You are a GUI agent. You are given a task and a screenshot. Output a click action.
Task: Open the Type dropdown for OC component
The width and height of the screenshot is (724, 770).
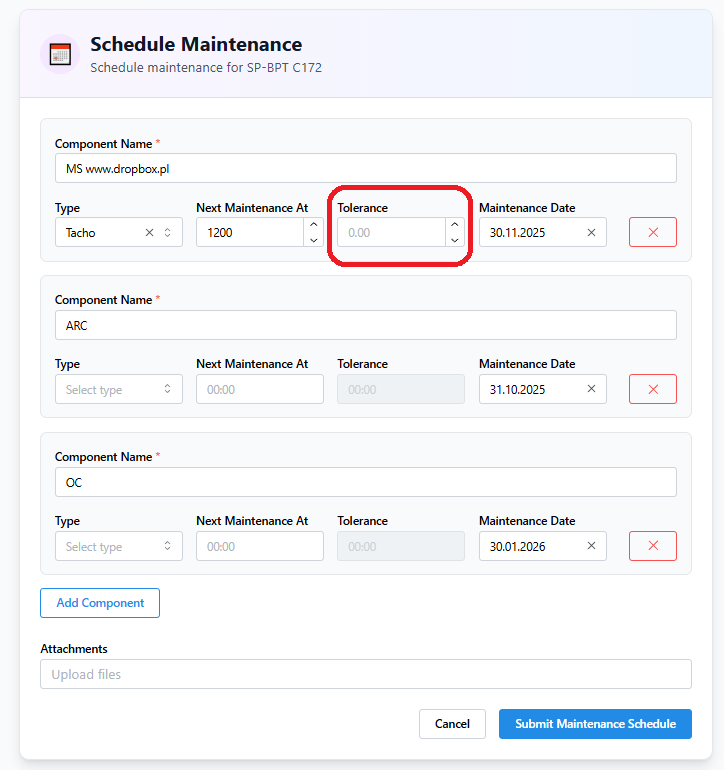pyautogui.click(x=118, y=547)
